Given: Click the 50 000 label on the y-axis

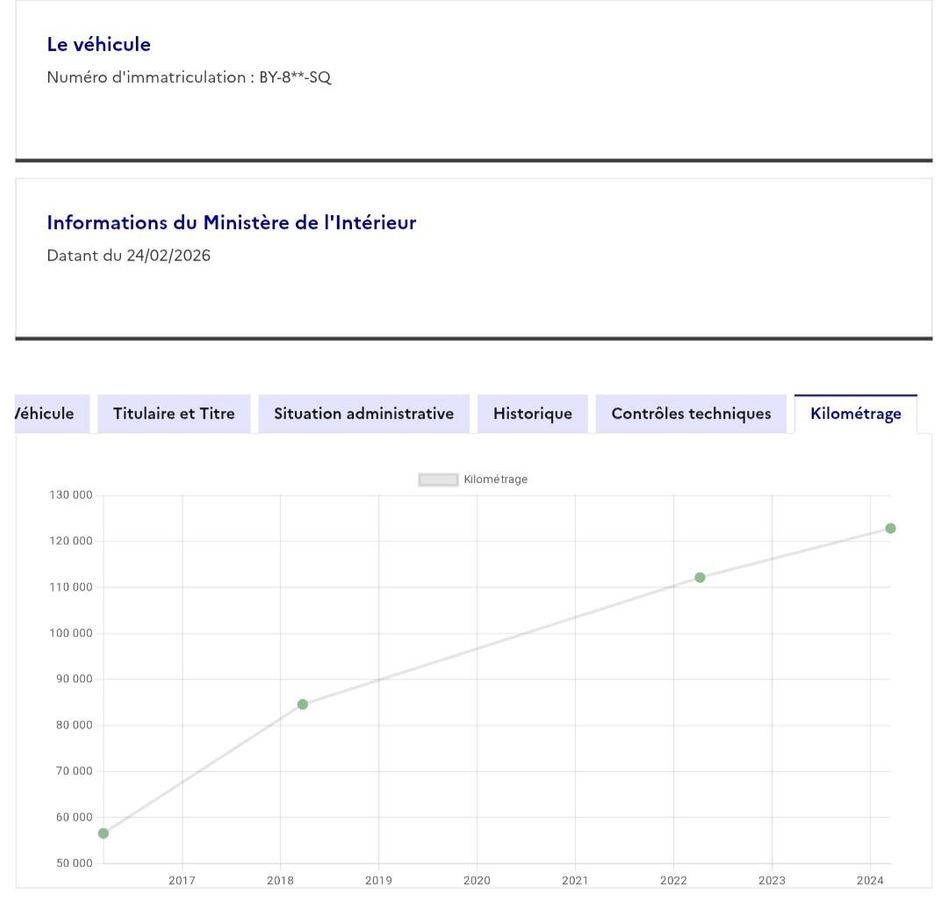Looking at the screenshot, I should pos(73,864).
